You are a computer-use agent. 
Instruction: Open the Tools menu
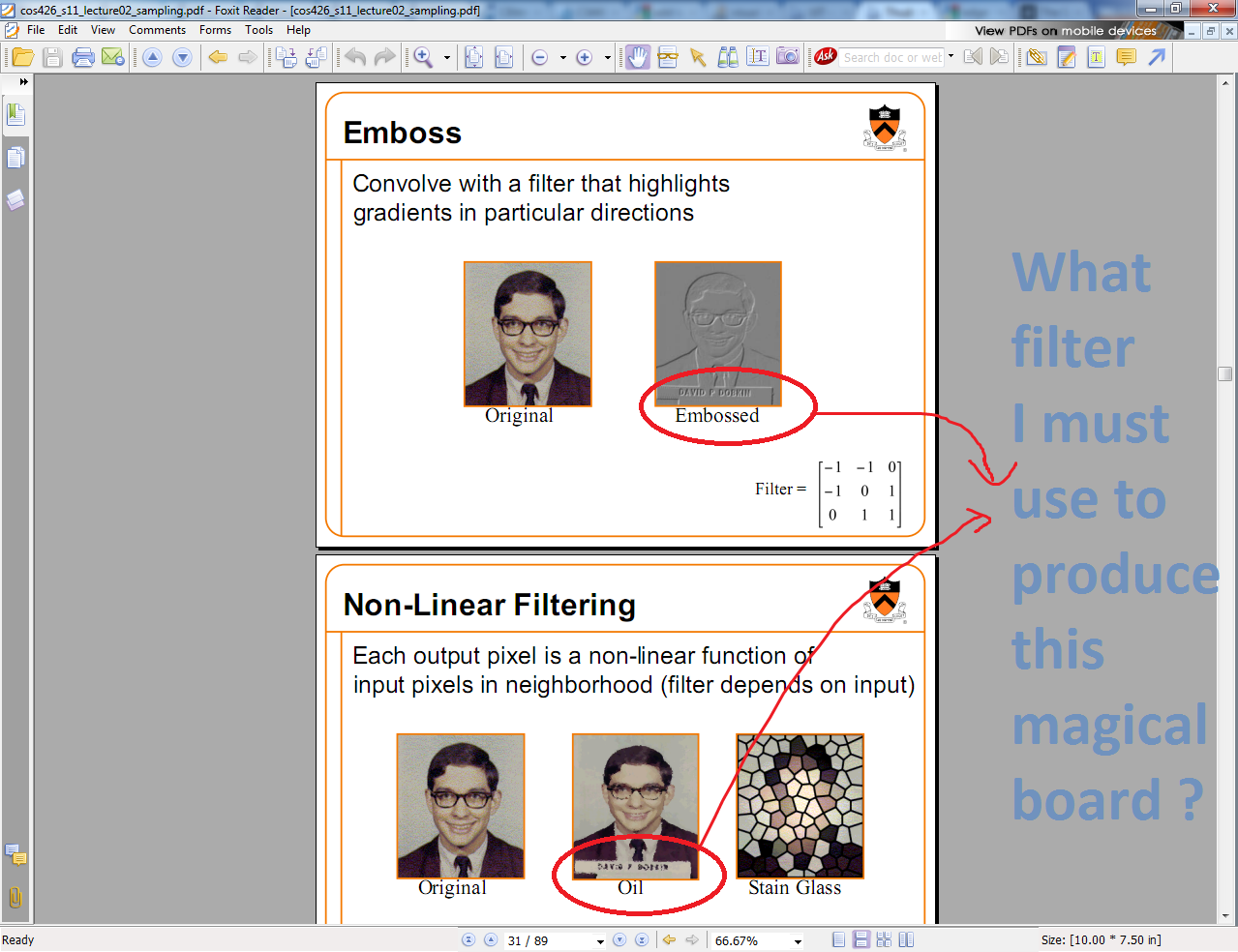258,30
